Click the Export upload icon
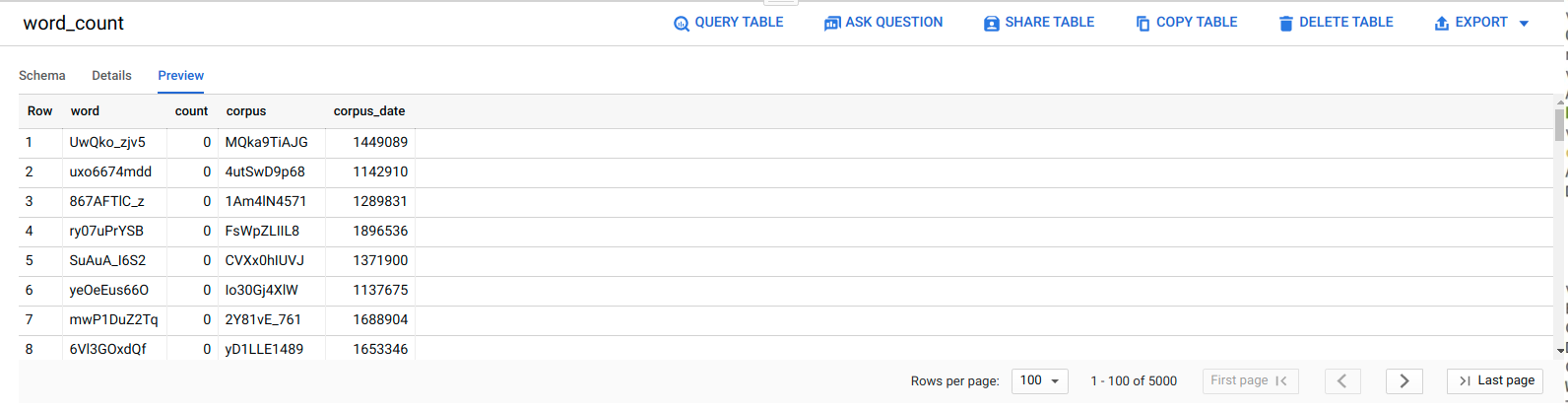Image resolution: width=1568 pixels, height=411 pixels. coord(1442,24)
